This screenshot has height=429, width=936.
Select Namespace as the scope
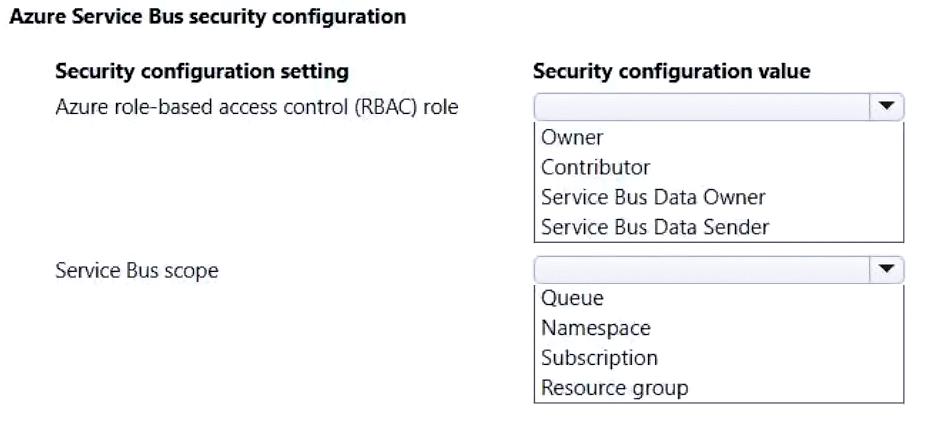[595, 328]
